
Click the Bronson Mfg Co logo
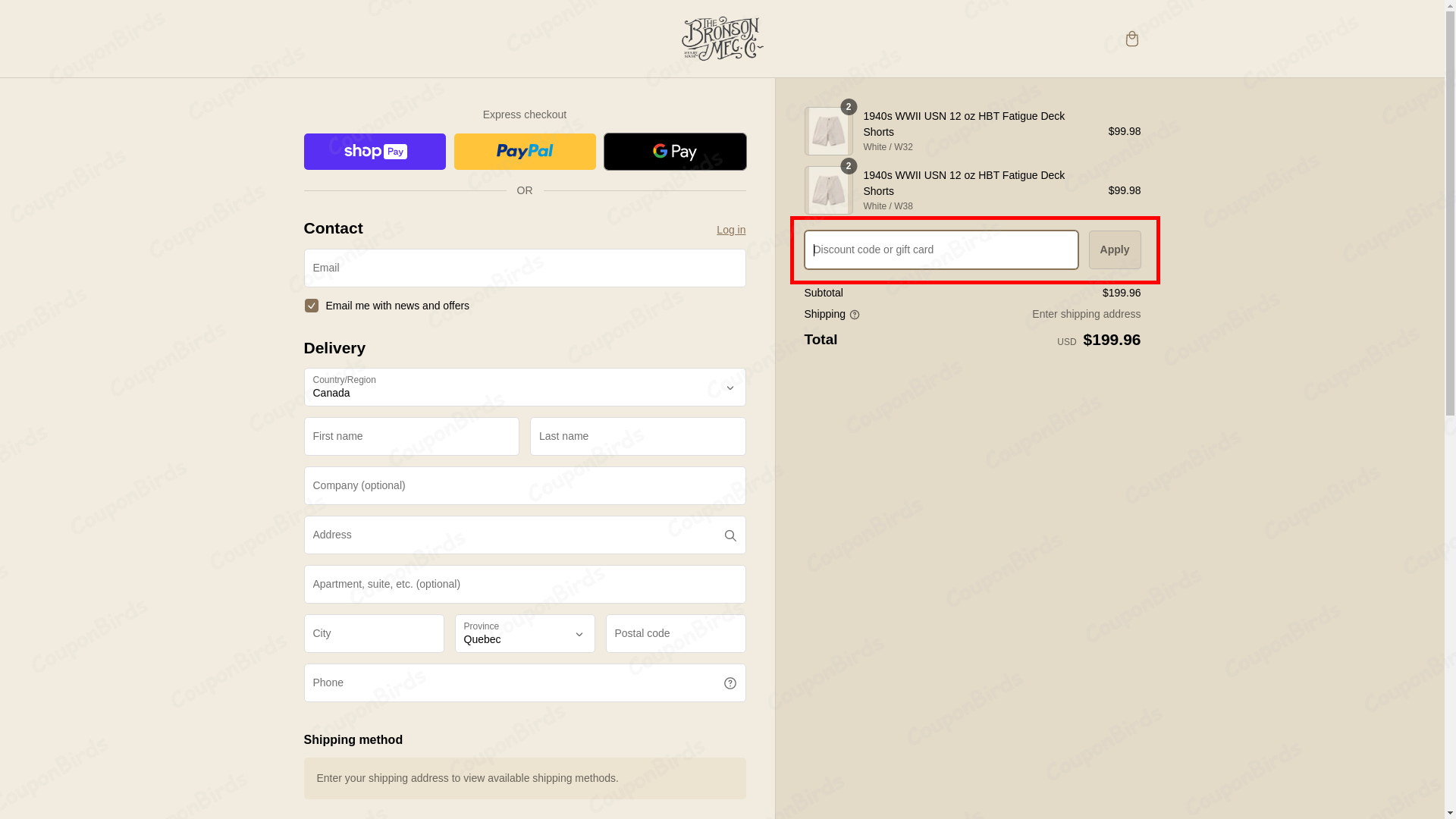pos(722,39)
